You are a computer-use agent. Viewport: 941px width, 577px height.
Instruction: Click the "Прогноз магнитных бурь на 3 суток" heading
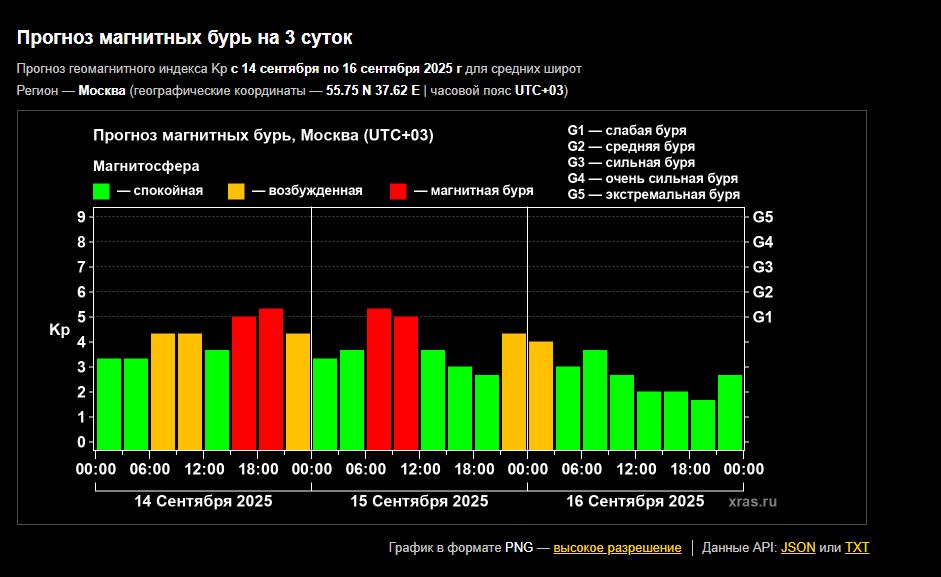tap(184, 38)
